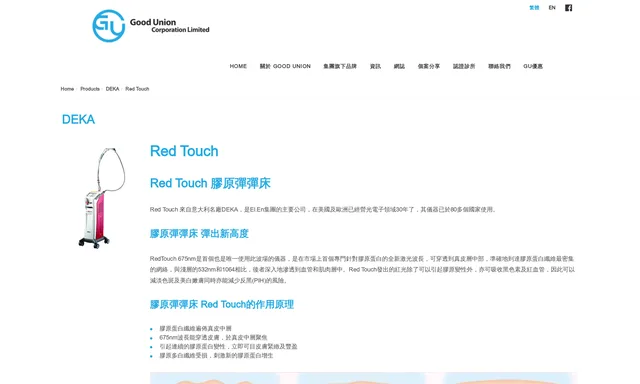Open the 集團旗下品牌 menu item

[x=340, y=66]
